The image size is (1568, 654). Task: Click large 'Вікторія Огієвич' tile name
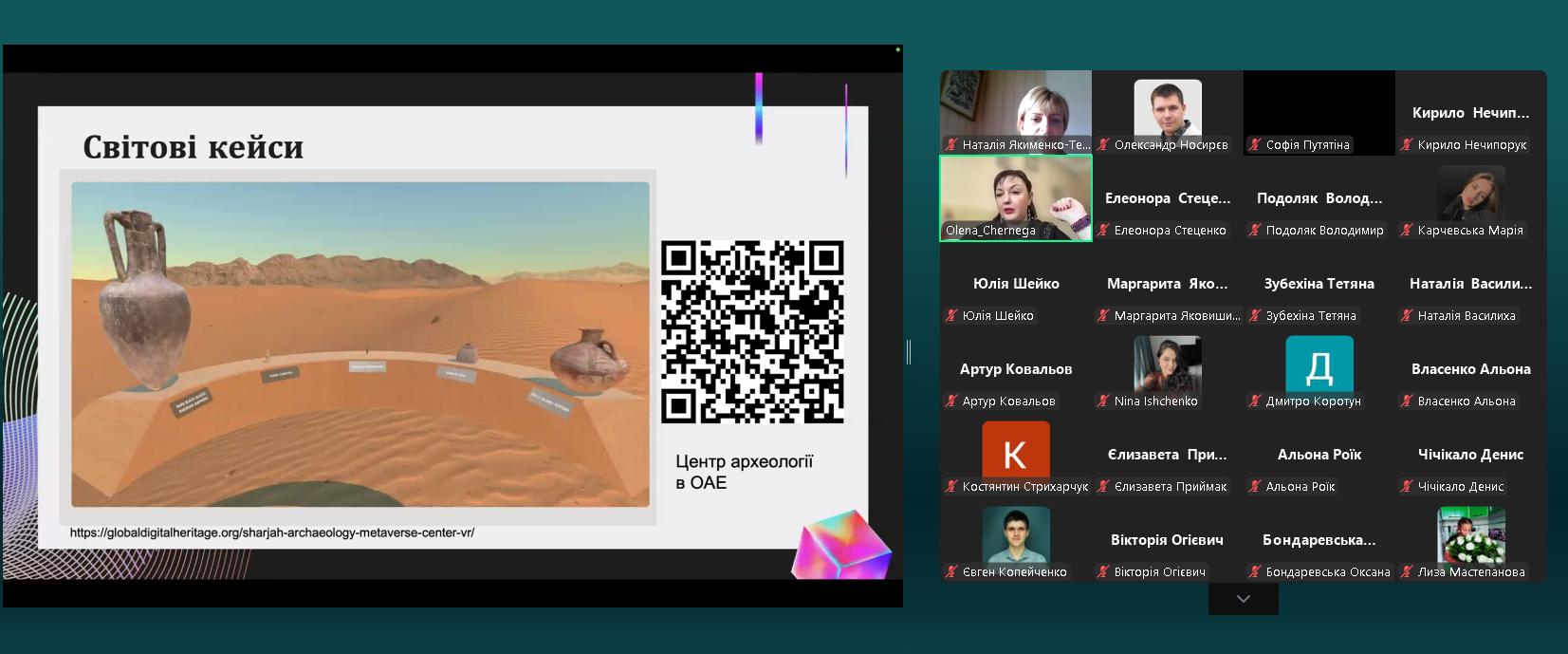tap(1168, 540)
